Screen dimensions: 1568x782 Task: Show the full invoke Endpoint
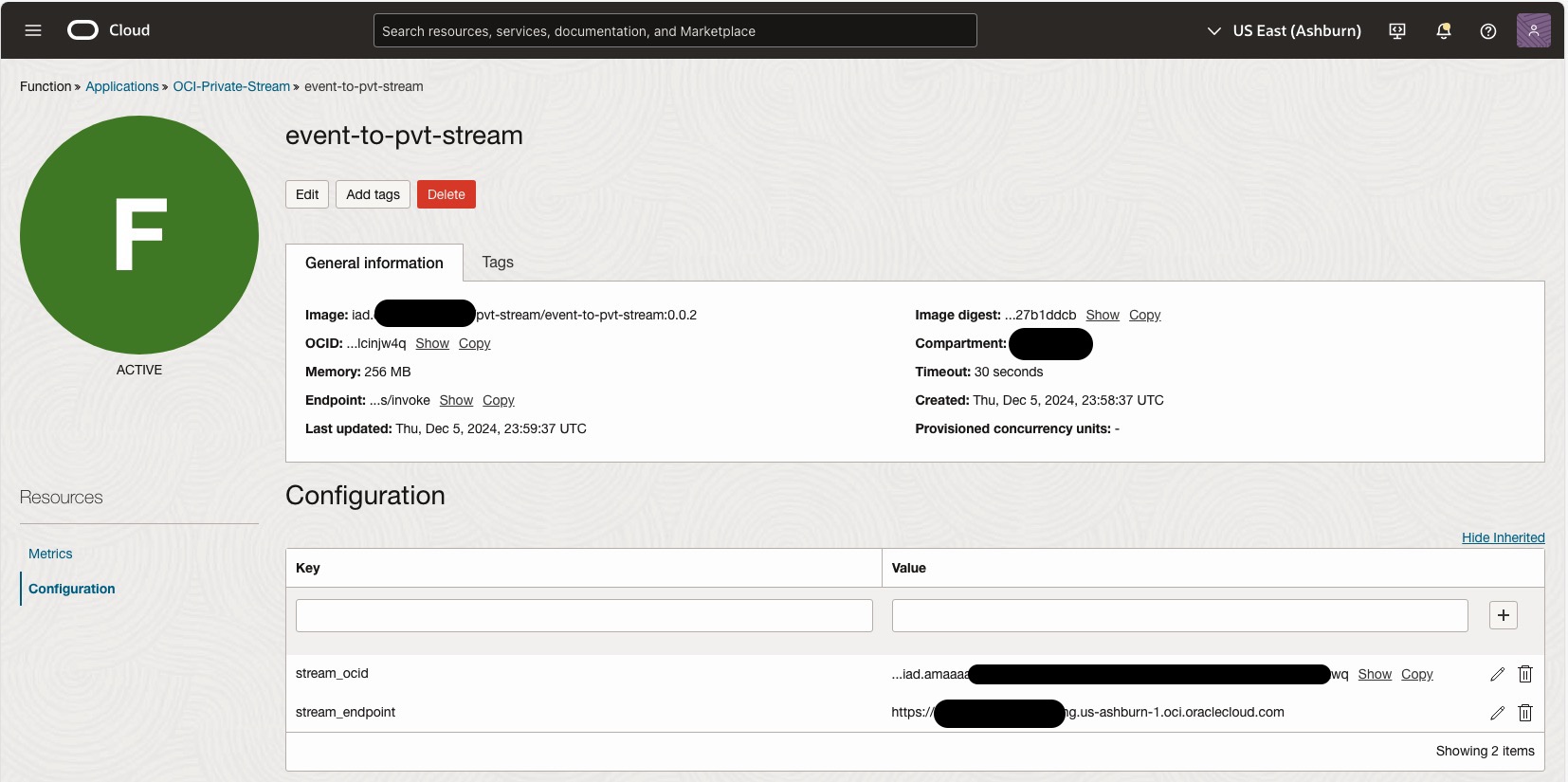tap(456, 400)
